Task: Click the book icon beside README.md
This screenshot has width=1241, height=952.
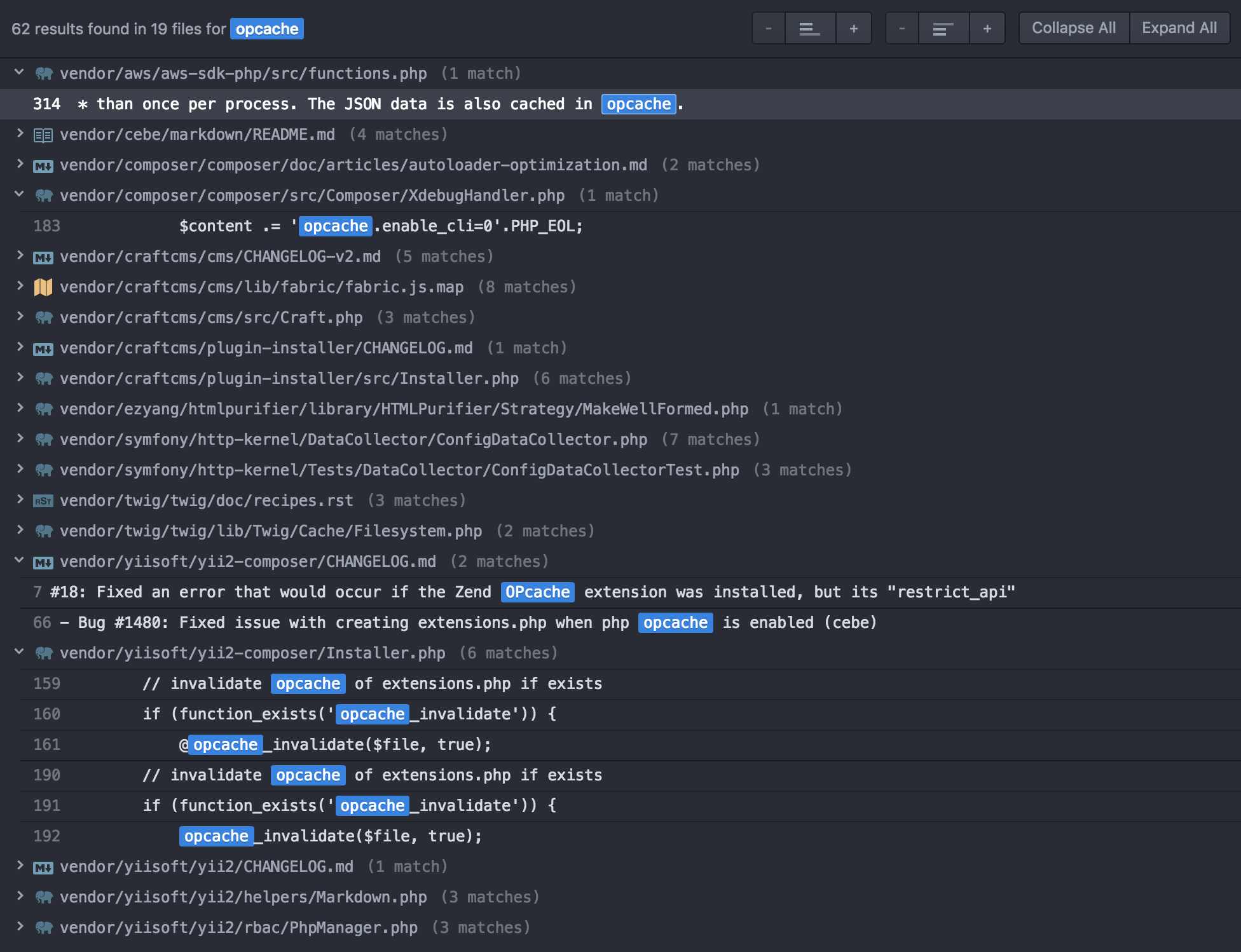Action: point(43,135)
